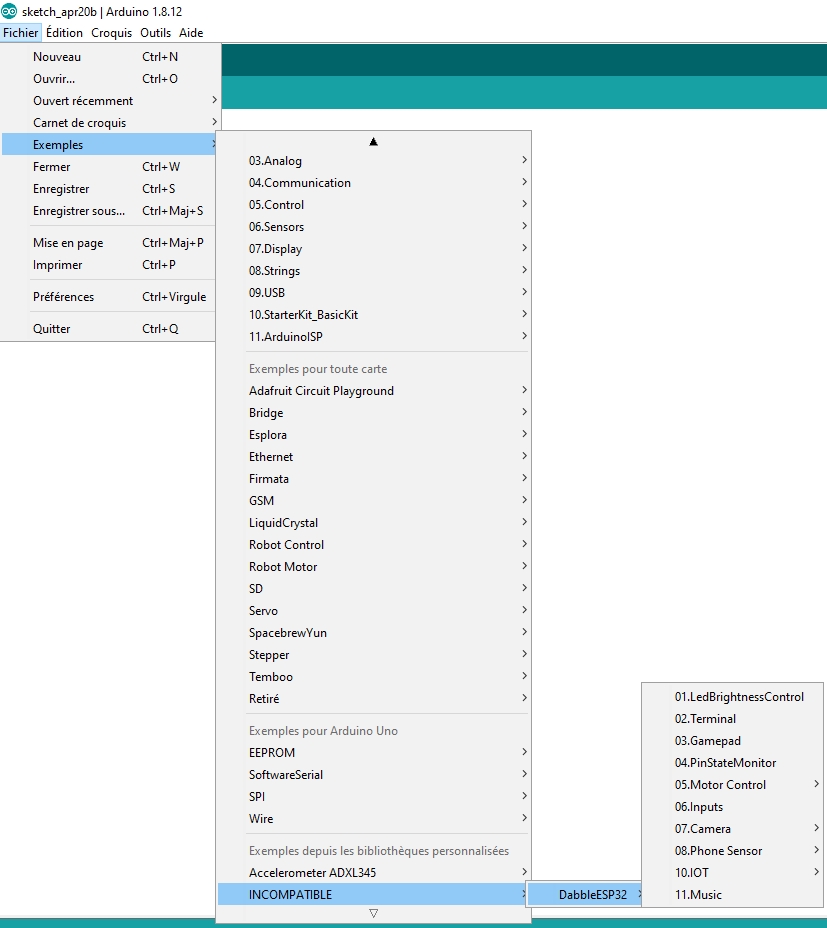The height and width of the screenshot is (928, 827).
Task: Open the 06.Sensors examples submenu
Action: coord(277,227)
